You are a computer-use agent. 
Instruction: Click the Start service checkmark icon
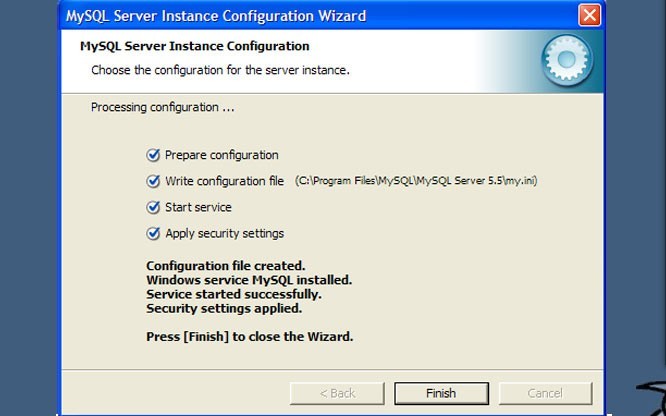pos(153,207)
